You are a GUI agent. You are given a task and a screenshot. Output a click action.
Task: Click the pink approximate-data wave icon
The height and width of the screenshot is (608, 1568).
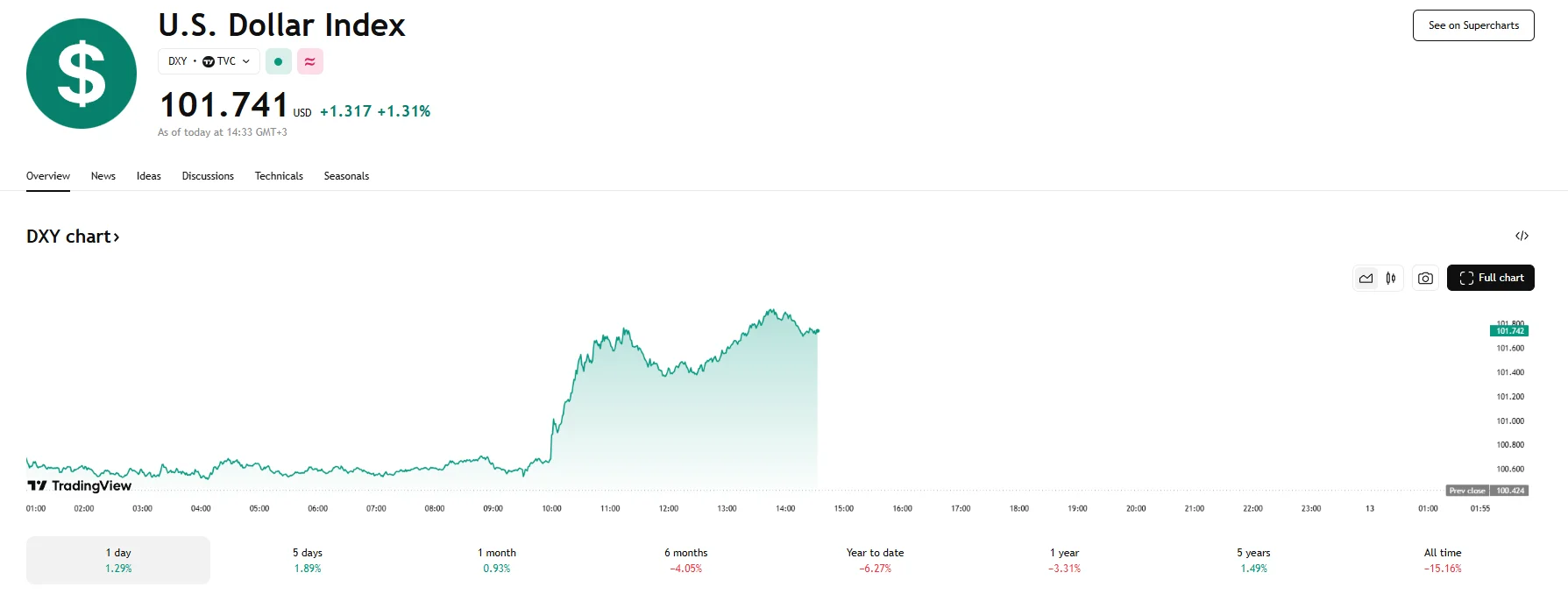pos(310,61)
